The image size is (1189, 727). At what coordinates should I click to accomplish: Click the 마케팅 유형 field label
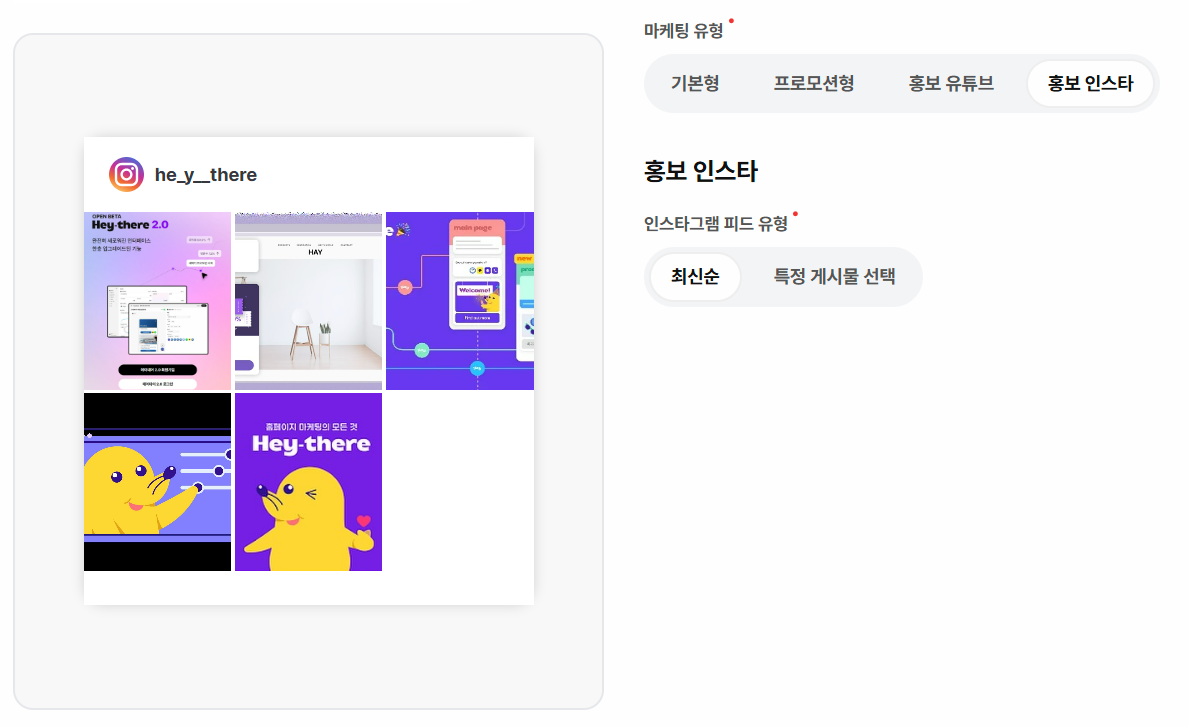point(683,31)
